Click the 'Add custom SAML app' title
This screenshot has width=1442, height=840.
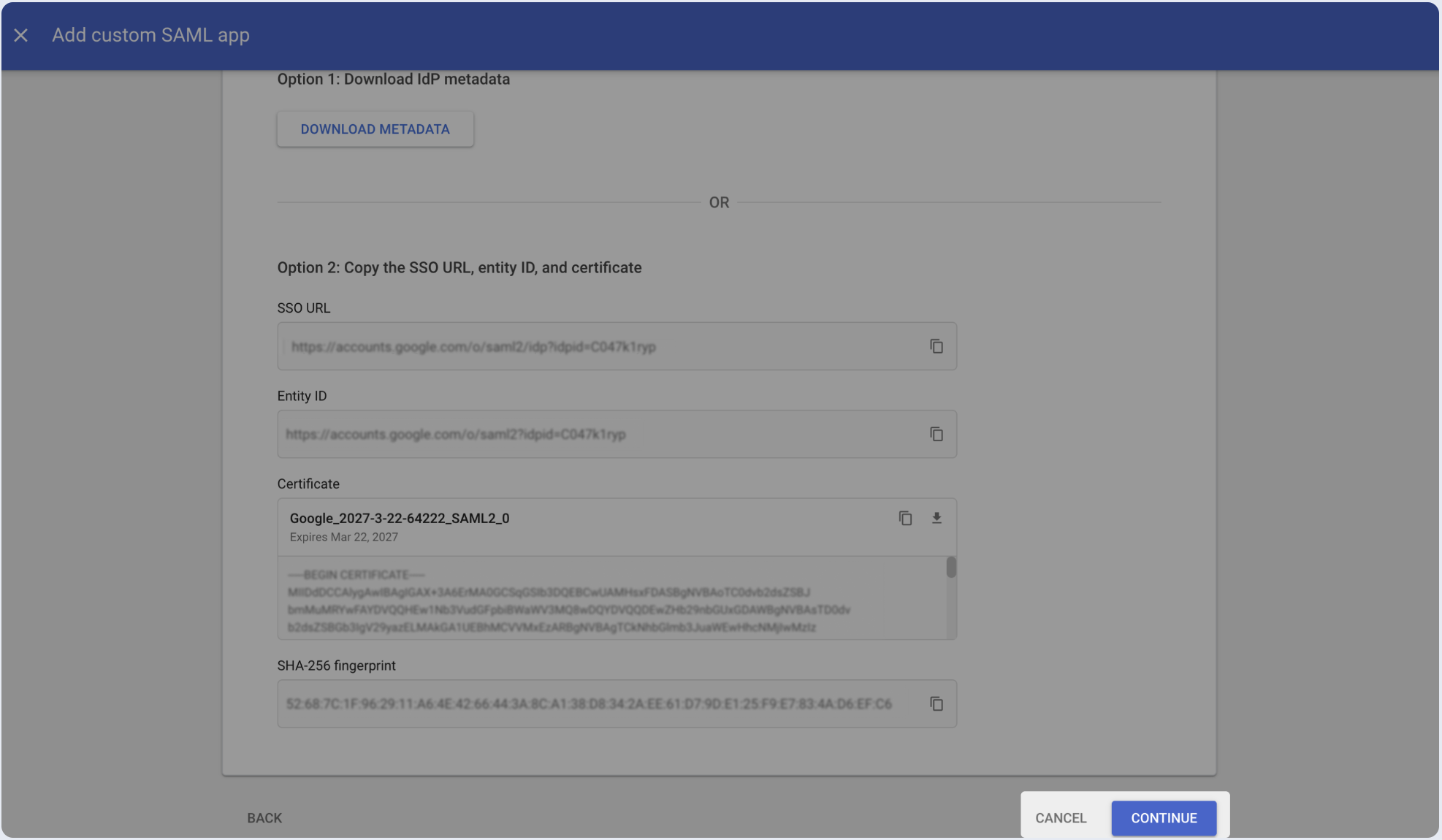click(x=150, y=35)
